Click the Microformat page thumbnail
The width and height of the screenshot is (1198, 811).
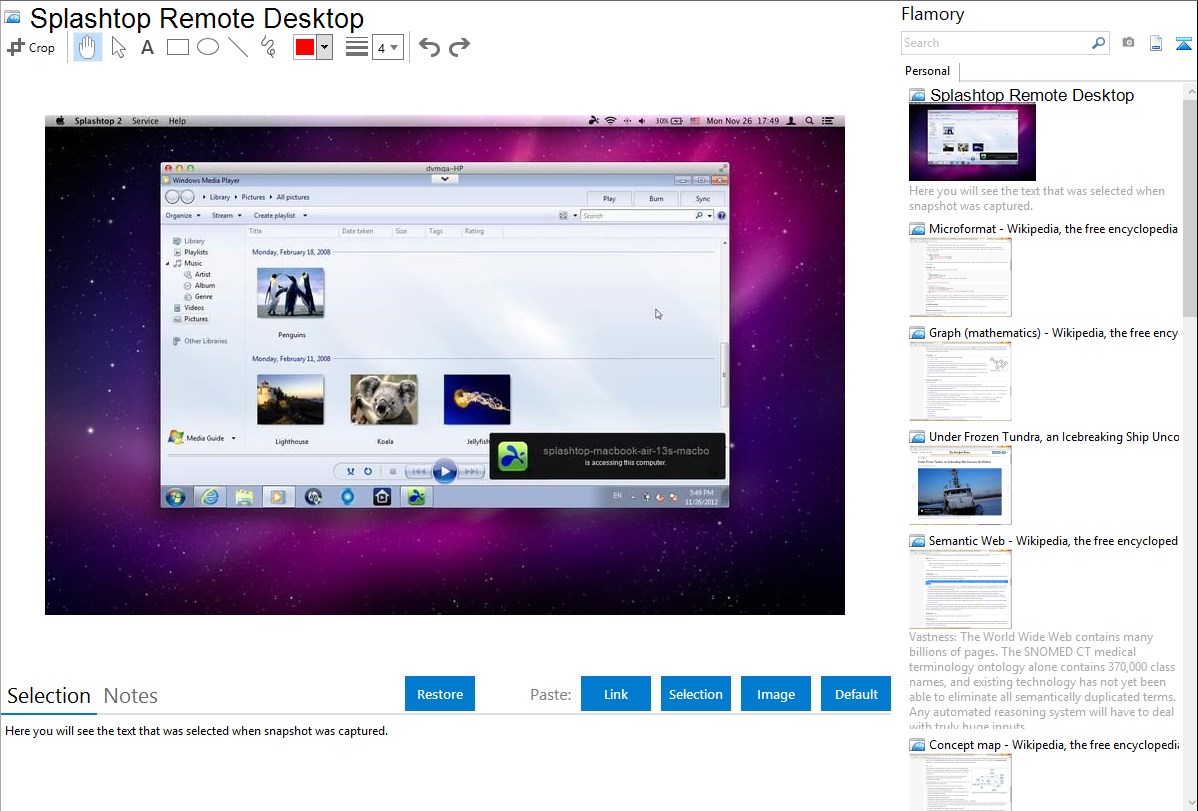tap(960, 277)
